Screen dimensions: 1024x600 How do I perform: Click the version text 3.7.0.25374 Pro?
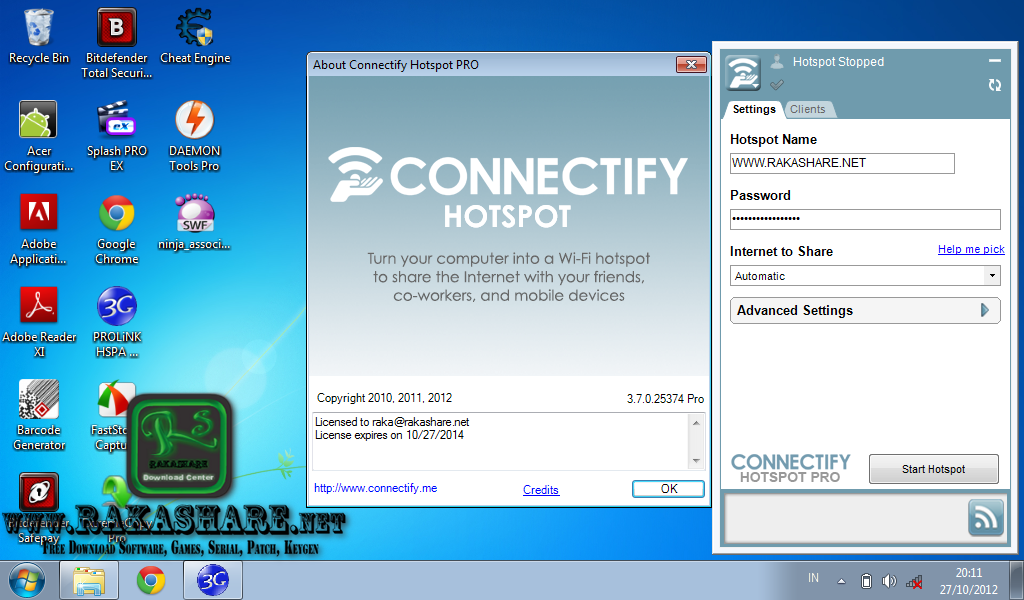(665, 398)
